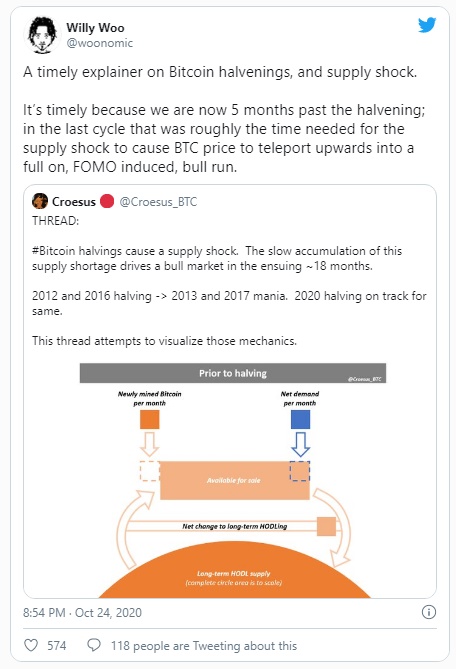Click the orange Newly mined Bitcoin square

[x=150, y=419]
